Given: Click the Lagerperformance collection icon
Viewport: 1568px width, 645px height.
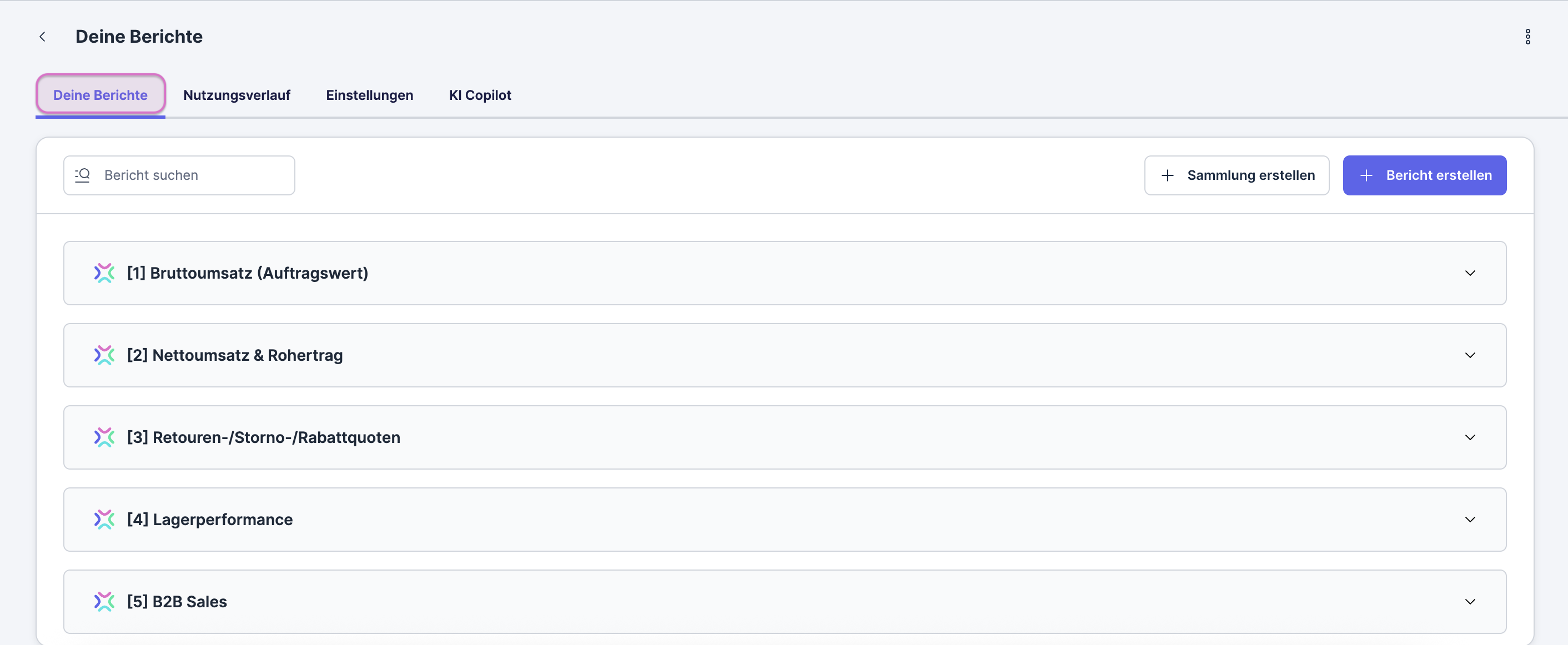Looking at the screenshot, I should click(104, 520).
